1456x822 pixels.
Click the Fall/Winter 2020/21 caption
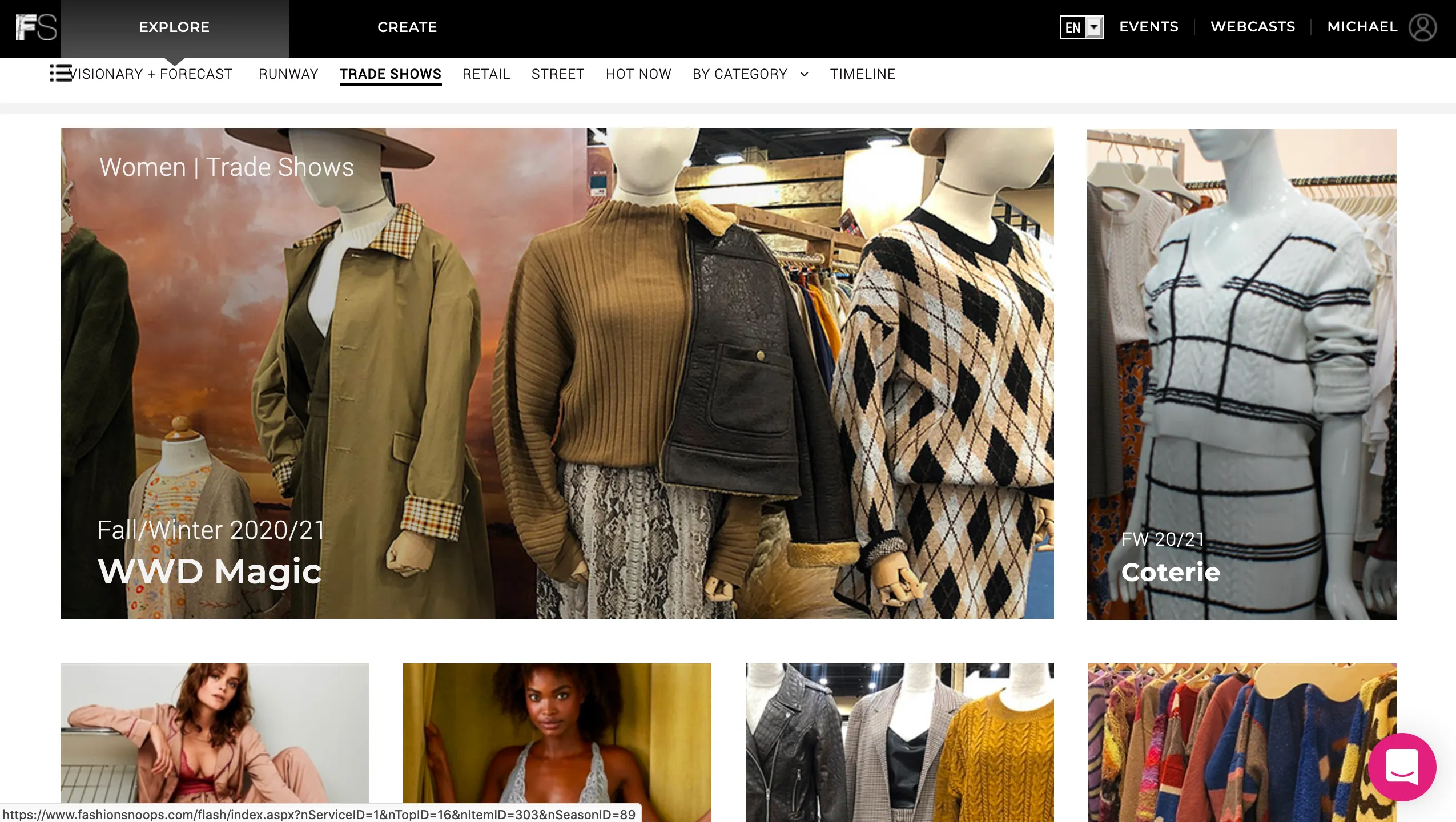coord(211,530)
